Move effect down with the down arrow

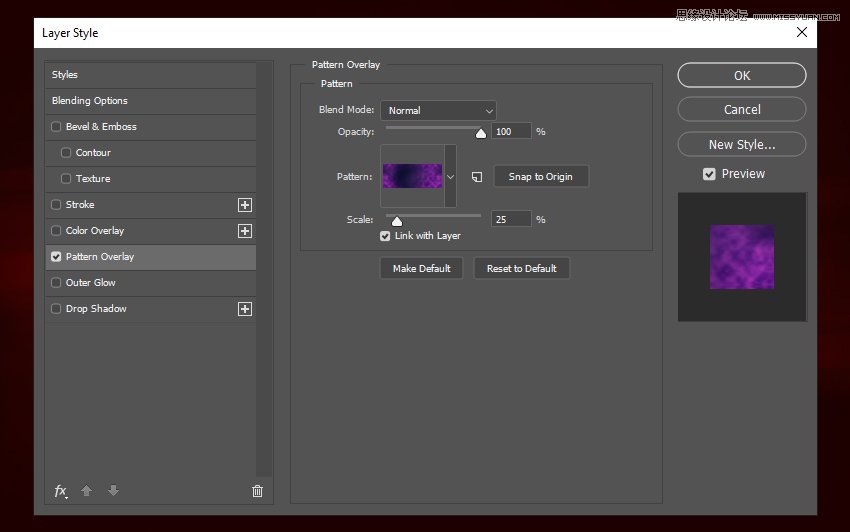(113, 491)
